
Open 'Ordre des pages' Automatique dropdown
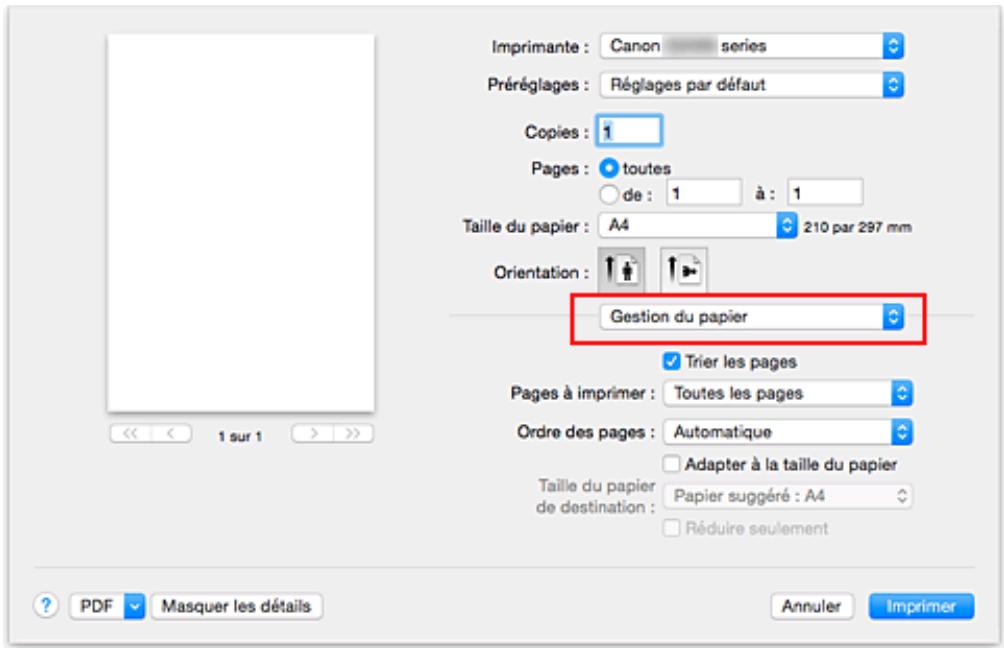tap(788, 432)
